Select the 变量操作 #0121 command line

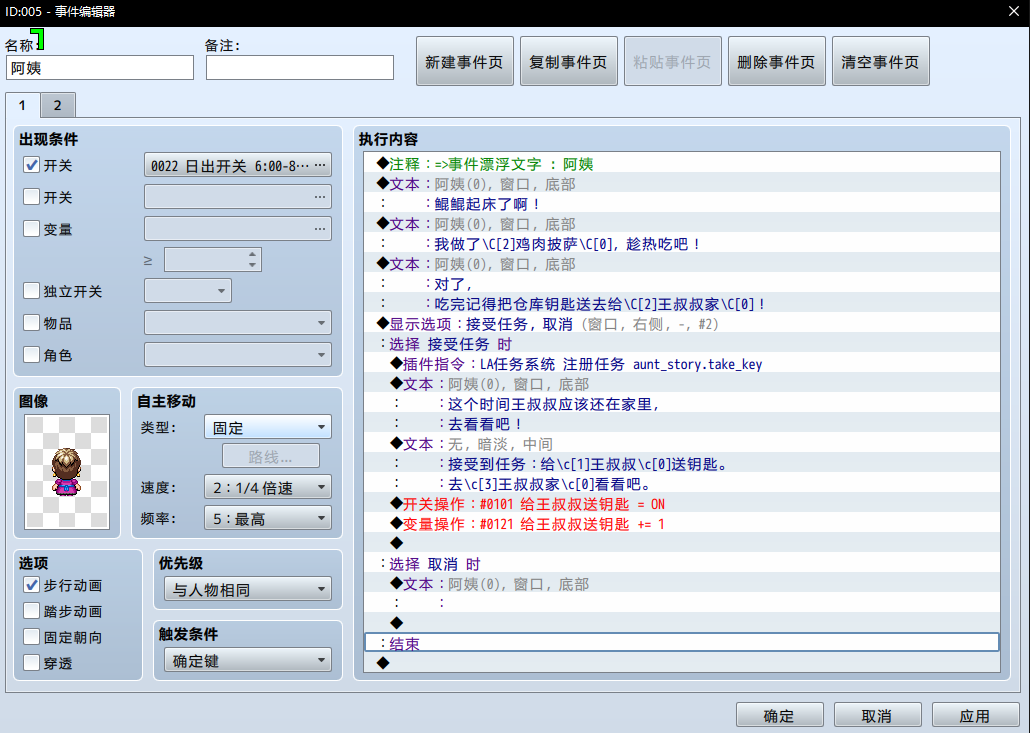pyautogui.click(x=682, y=524)
